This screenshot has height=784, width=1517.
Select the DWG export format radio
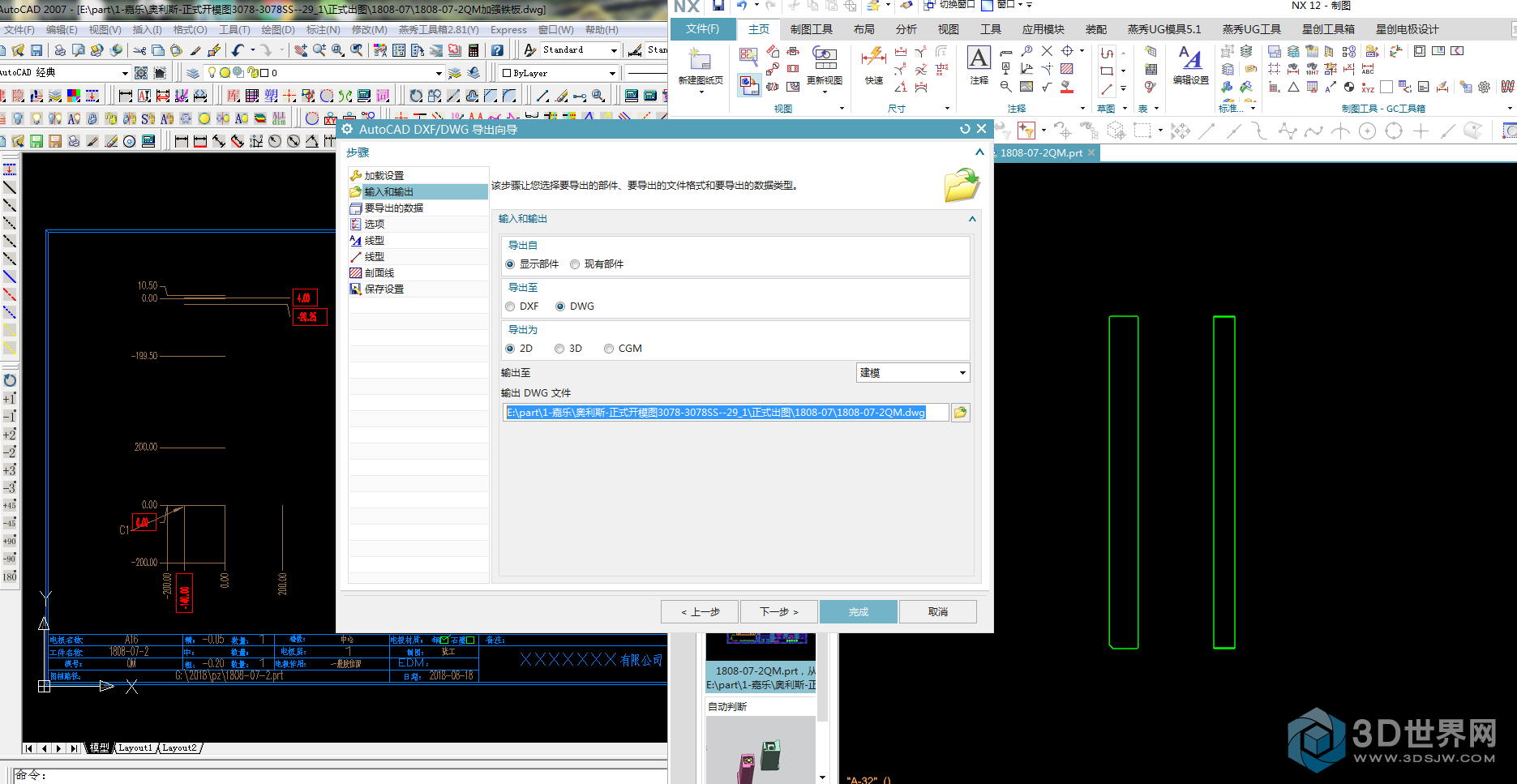coord(560,306)
